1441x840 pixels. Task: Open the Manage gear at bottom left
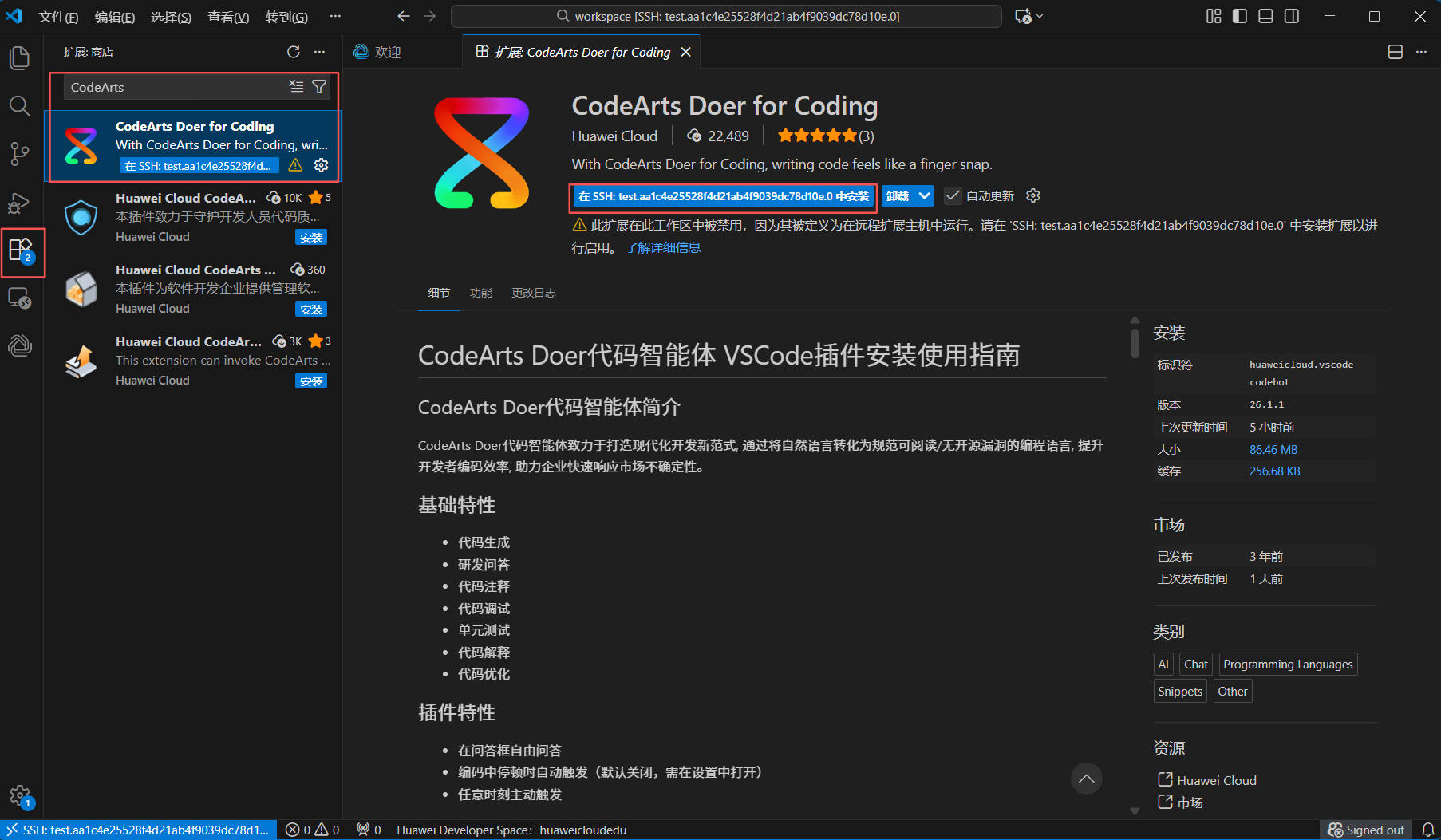click(20, 795)
